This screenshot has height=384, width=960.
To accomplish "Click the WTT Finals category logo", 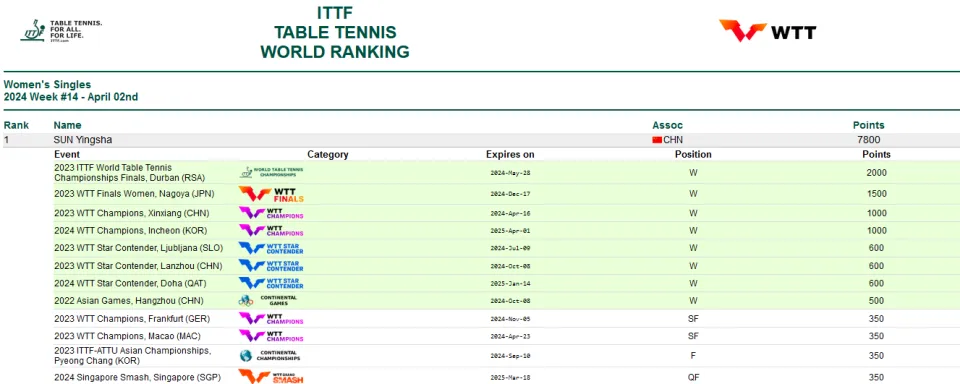I will 271,194.
